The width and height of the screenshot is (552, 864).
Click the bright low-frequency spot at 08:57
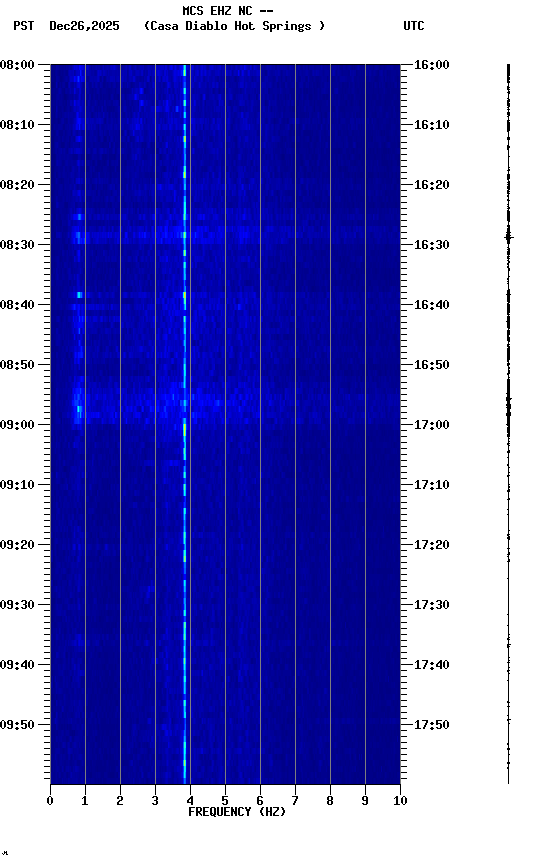point(79,409)
